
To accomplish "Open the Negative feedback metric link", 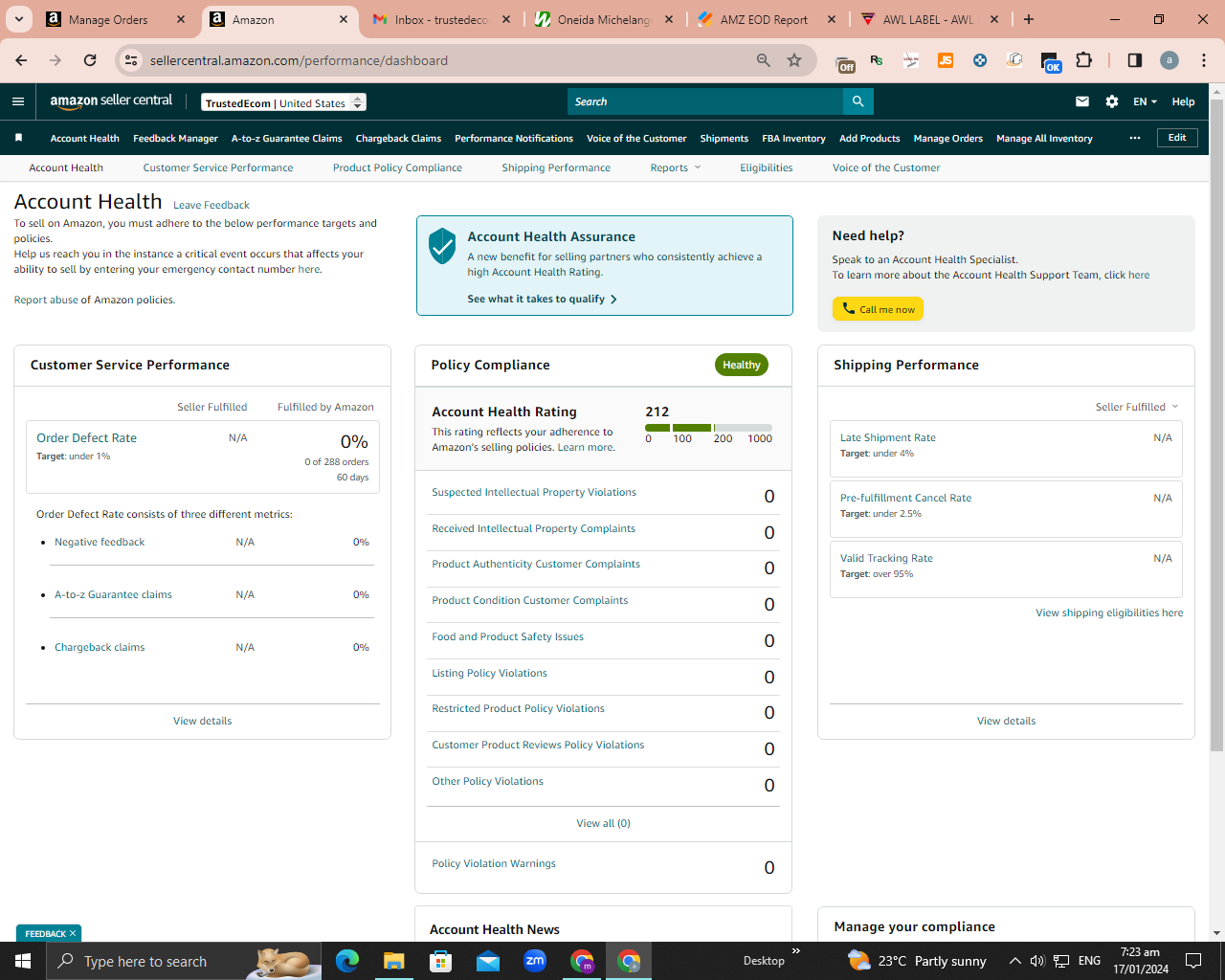I will (100, 542).
